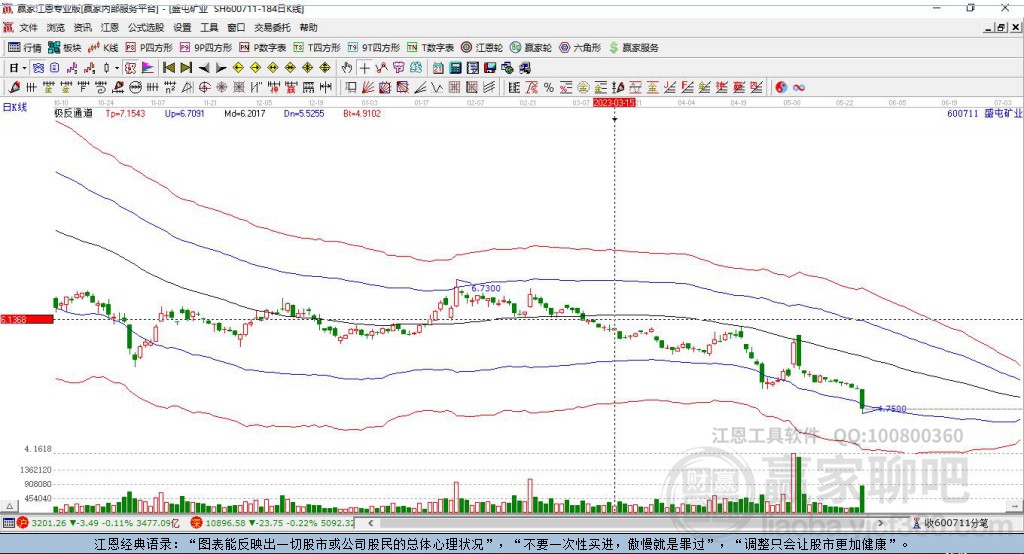Select the hand pan tool

[x=347, y=68]
